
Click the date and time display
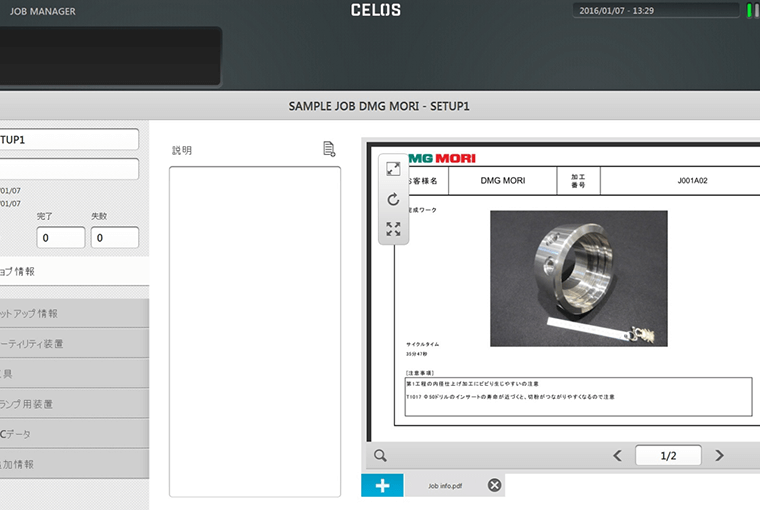tap(655, 11)
